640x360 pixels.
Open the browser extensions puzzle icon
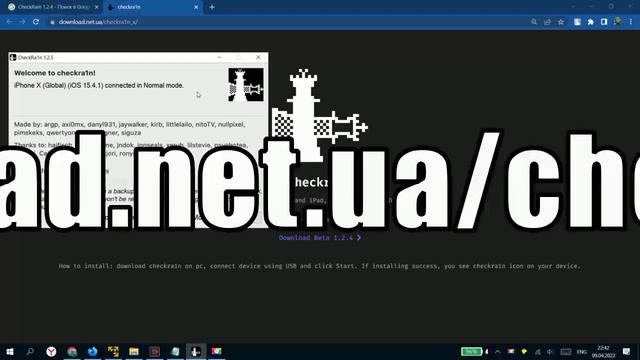pyautogui.click(x=591, y=22)
